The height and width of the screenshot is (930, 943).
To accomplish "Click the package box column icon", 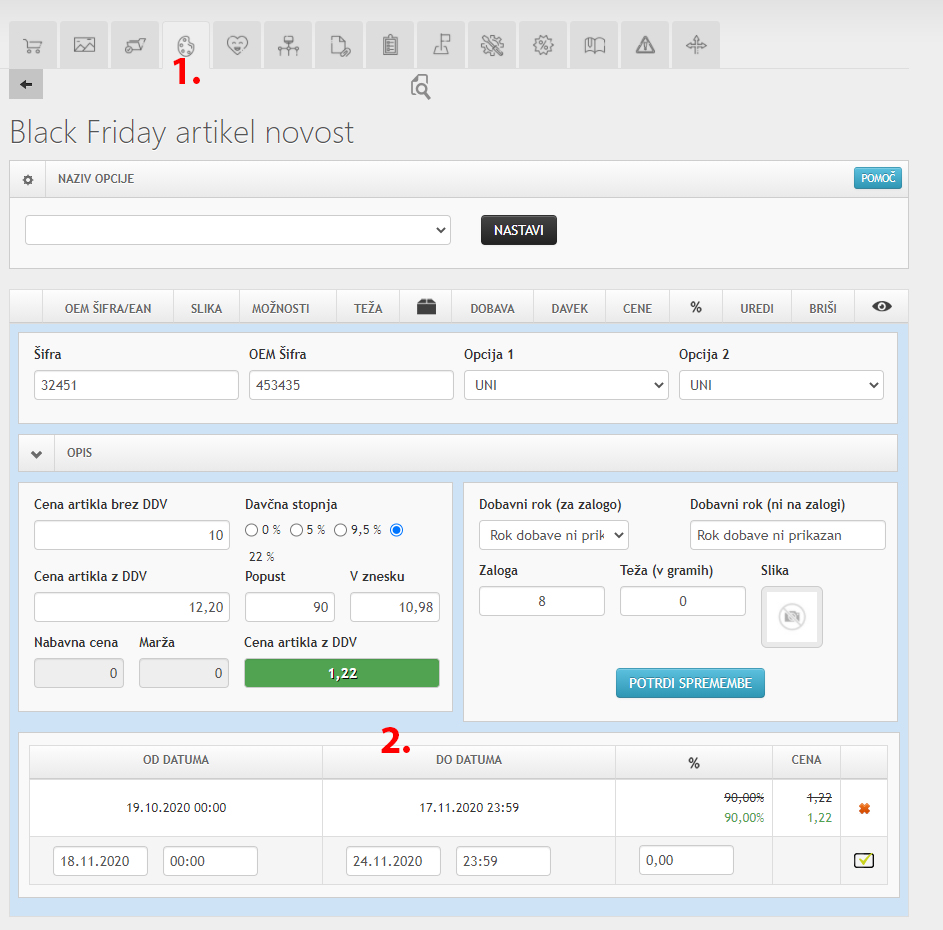I will (426, 307).
